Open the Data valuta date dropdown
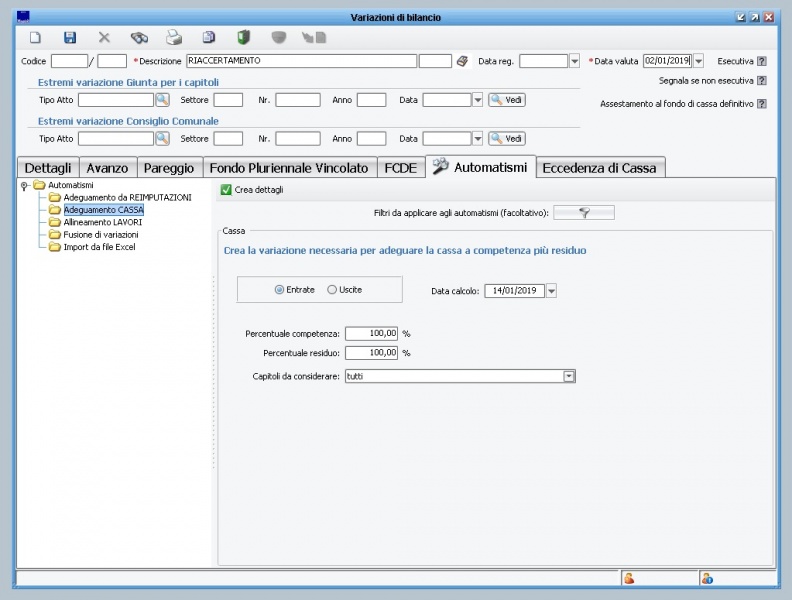 point(698,61)
